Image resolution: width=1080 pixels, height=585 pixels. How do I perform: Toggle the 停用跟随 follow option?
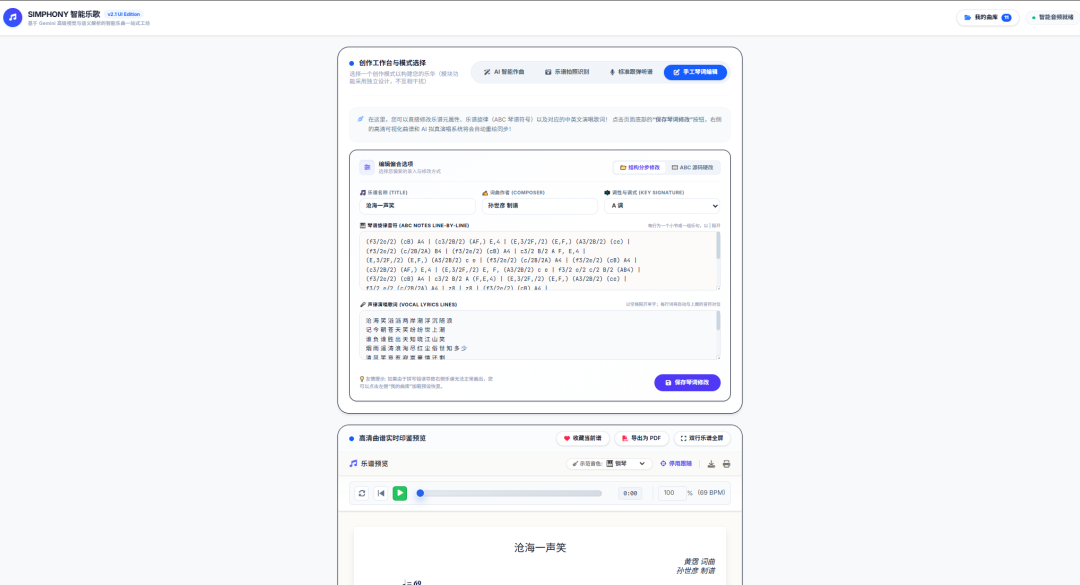click(x=676, y=464)
